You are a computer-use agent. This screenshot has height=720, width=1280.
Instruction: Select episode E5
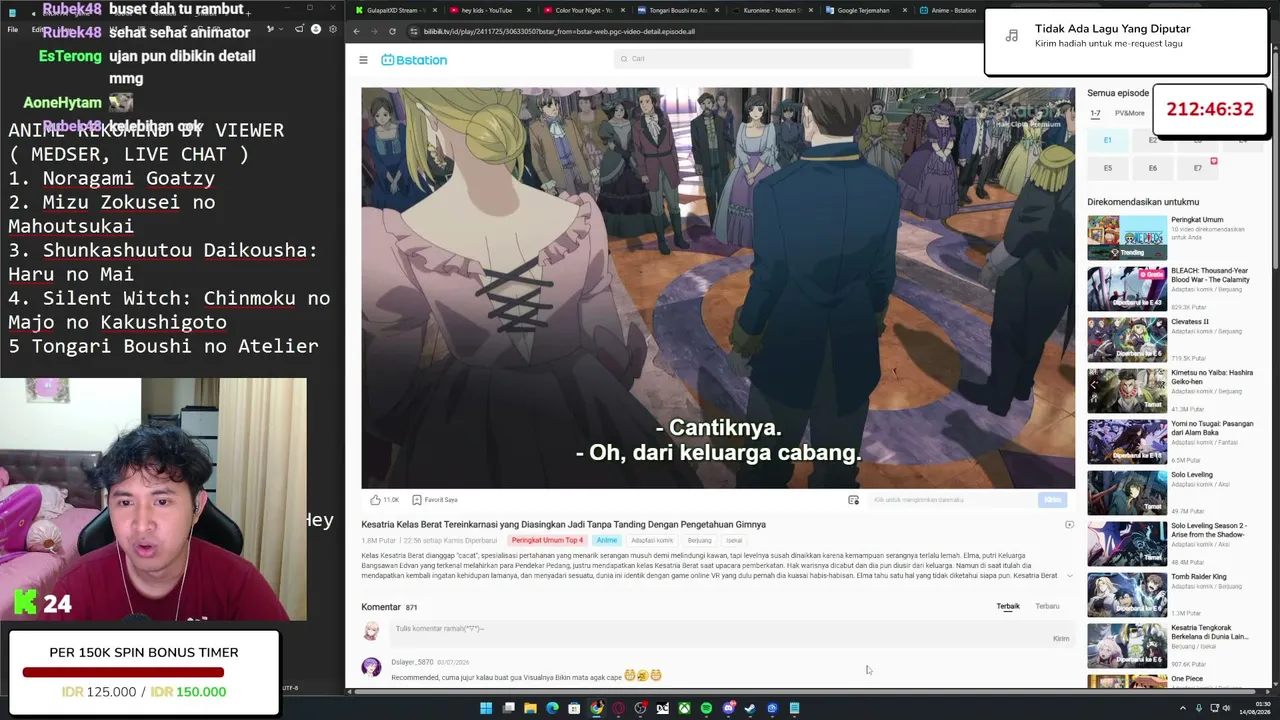coord(1107,168)
